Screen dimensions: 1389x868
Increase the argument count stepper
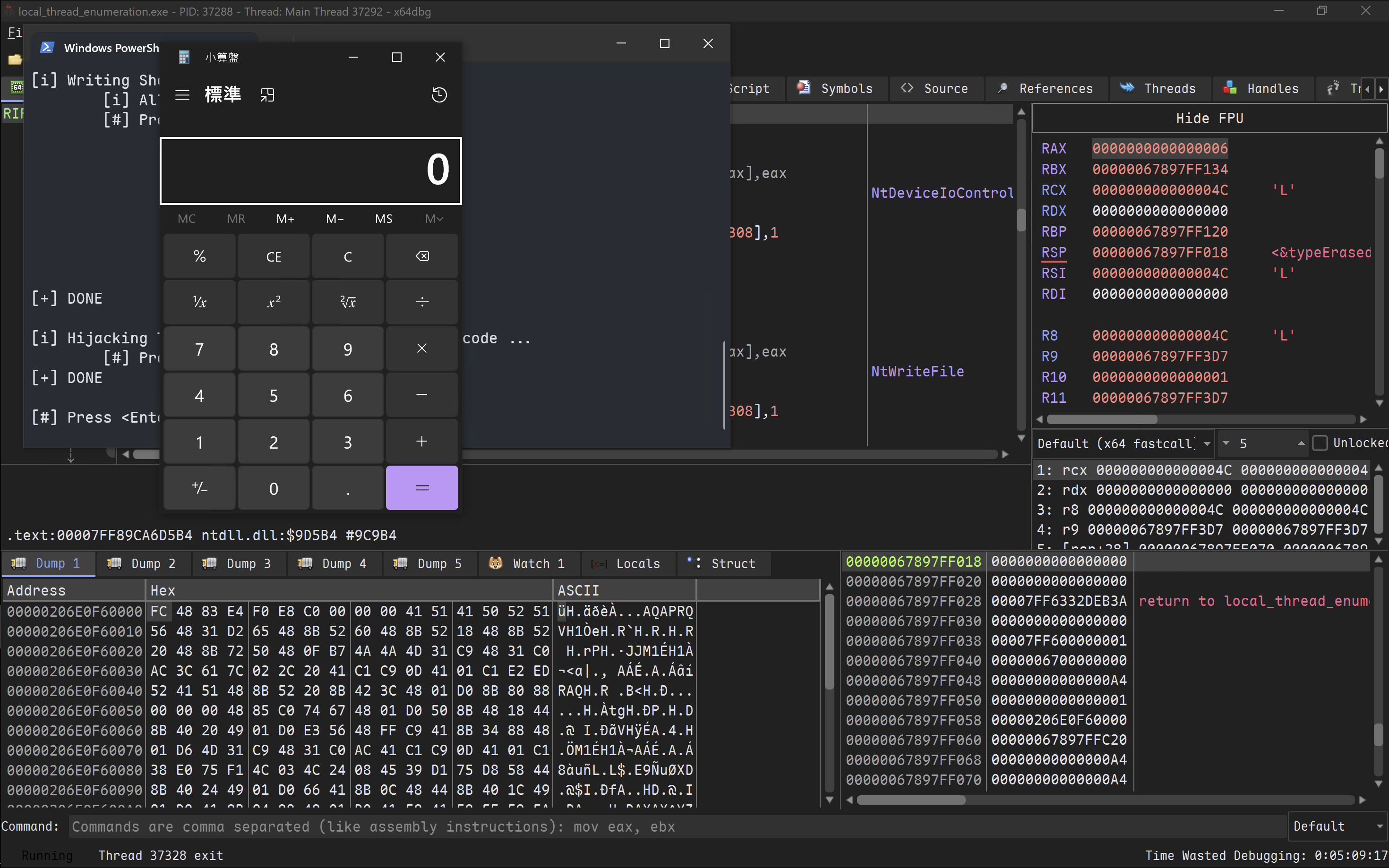coord(1301,442)
